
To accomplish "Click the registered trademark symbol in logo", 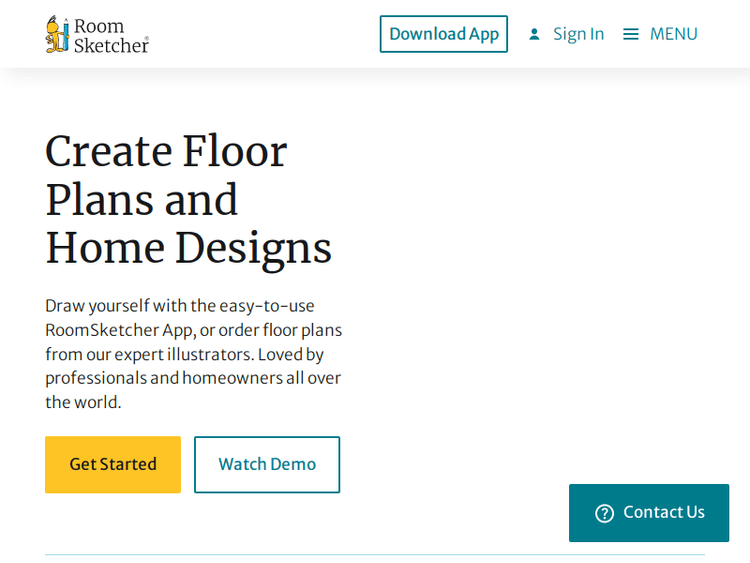I will tap(146, 40).
